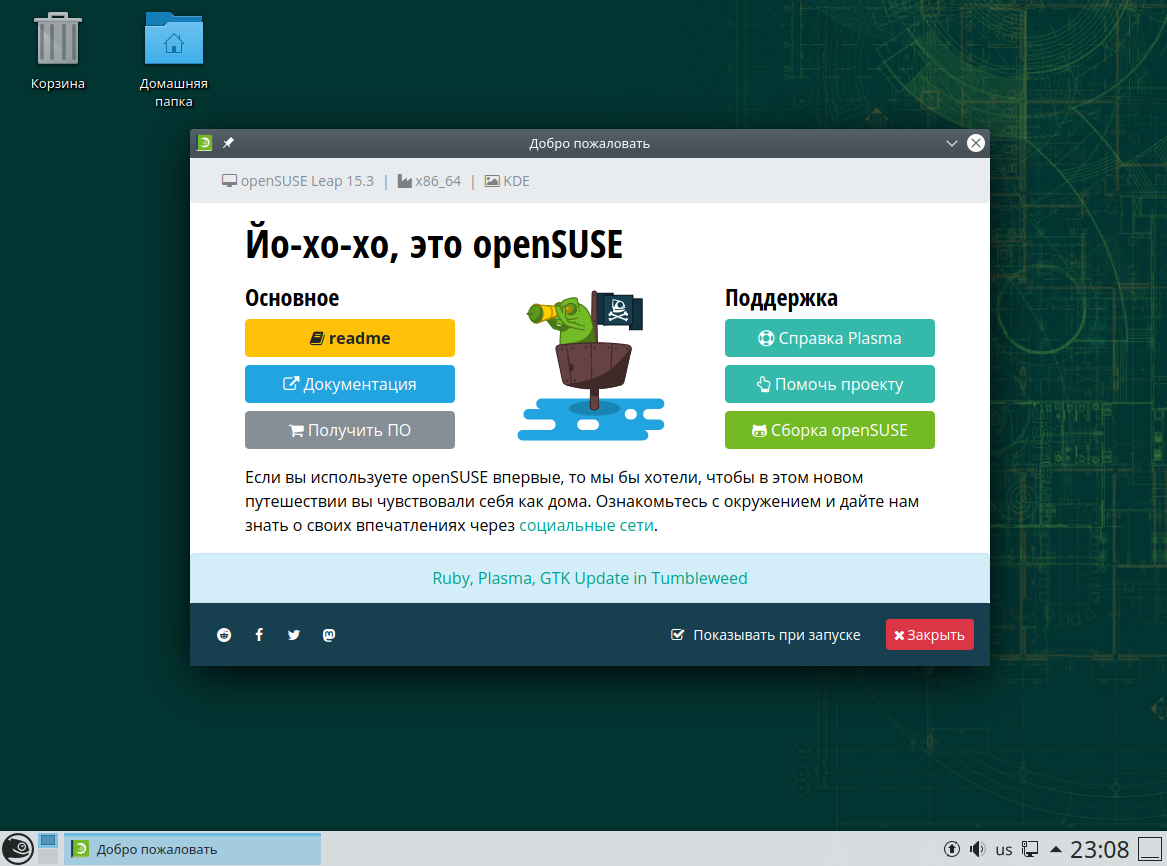Follow the социальные сети link
This screenshot has height=866, width=1167.
[586, 525]
